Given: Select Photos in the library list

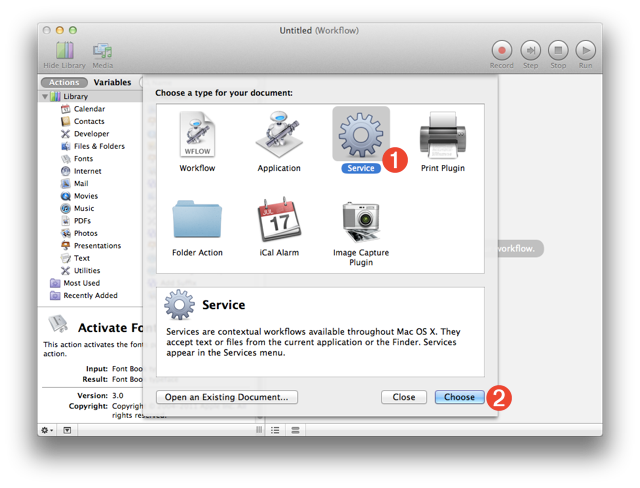Looking at the screenshot, I should point(85,233).
